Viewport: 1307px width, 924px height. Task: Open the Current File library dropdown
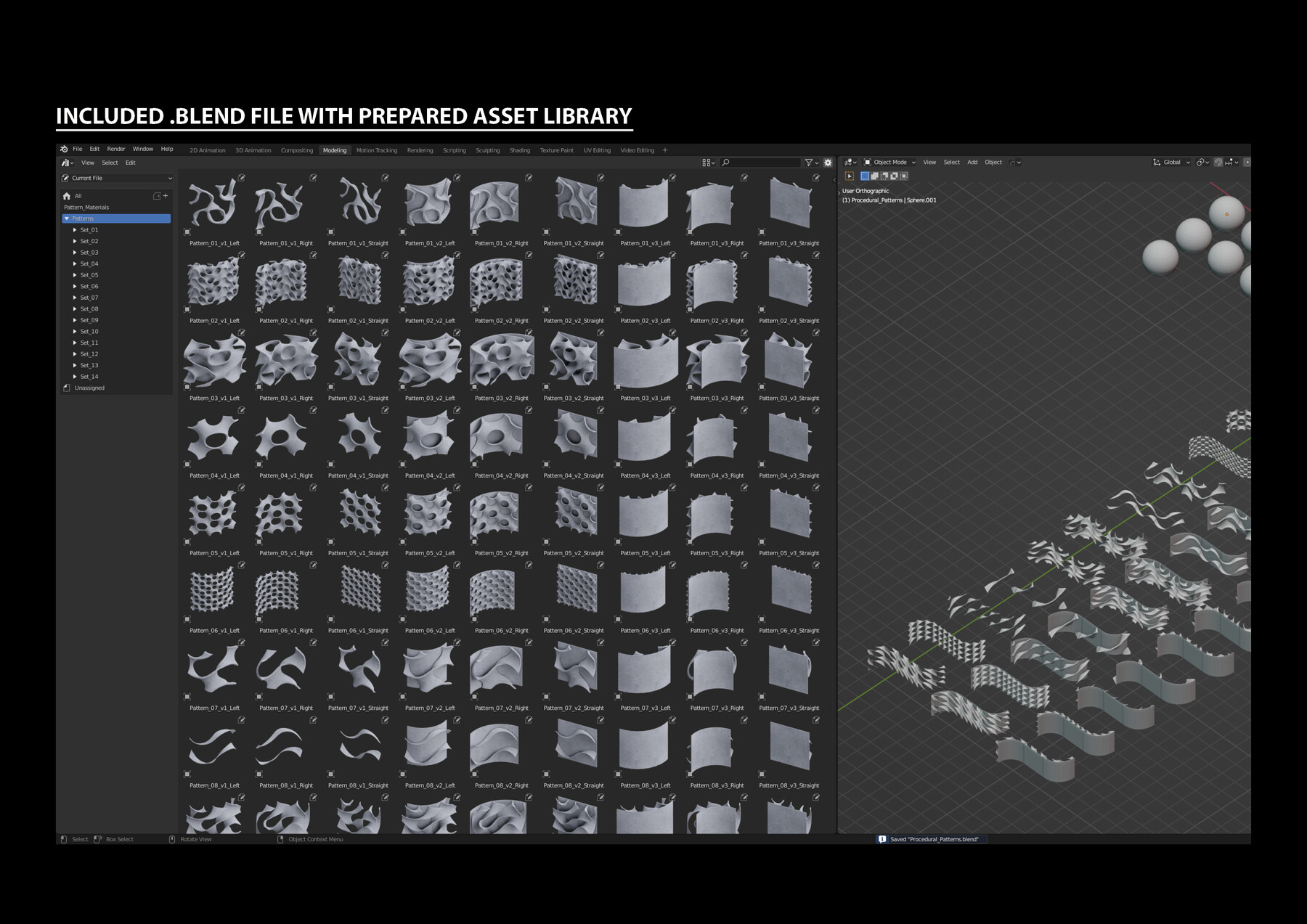pyautogui.click(x=116, y=178)
